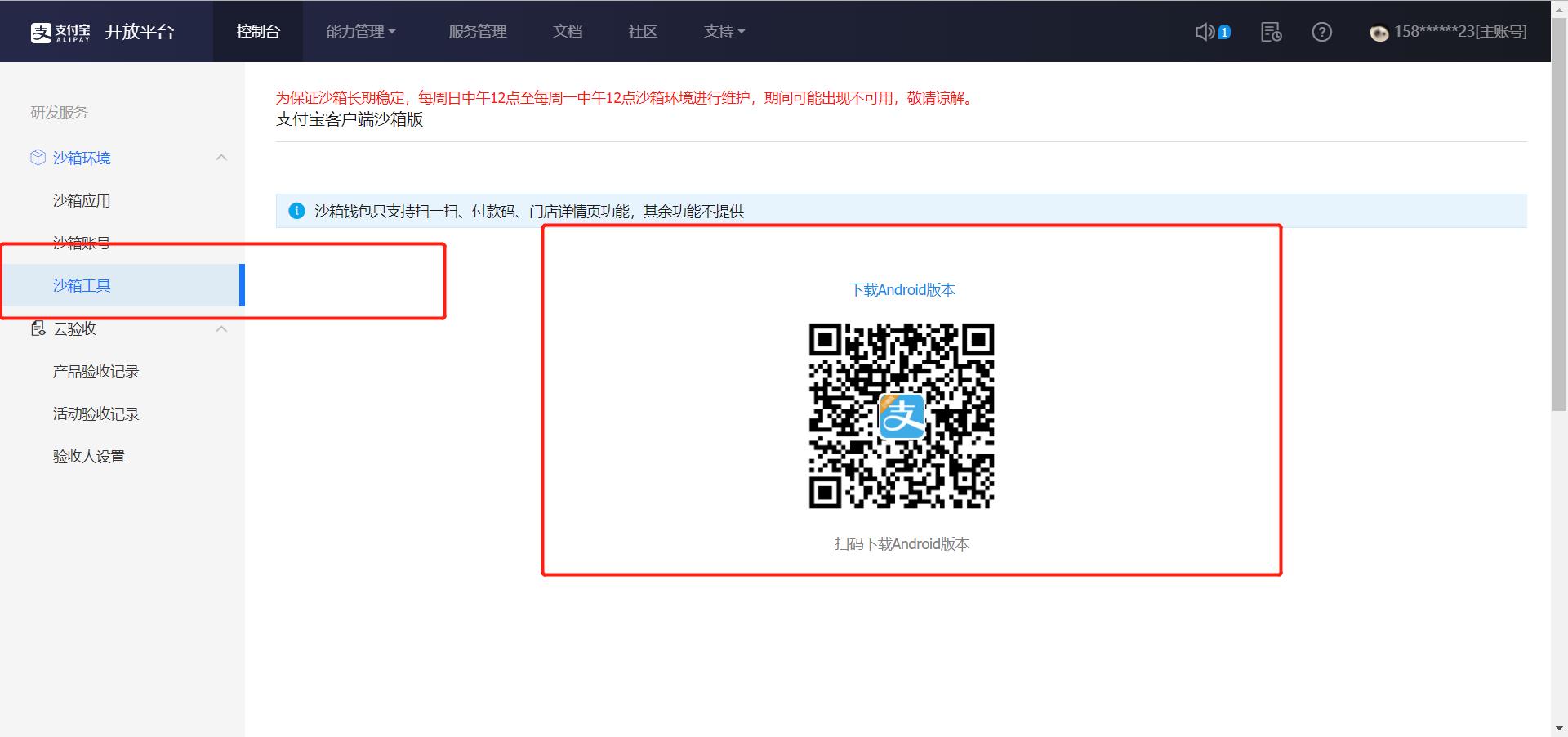The image size is (1568, 737).
Task: Go to 服务管理 in the top navigation
Action: pyautogui.click(x=478, y=31)
